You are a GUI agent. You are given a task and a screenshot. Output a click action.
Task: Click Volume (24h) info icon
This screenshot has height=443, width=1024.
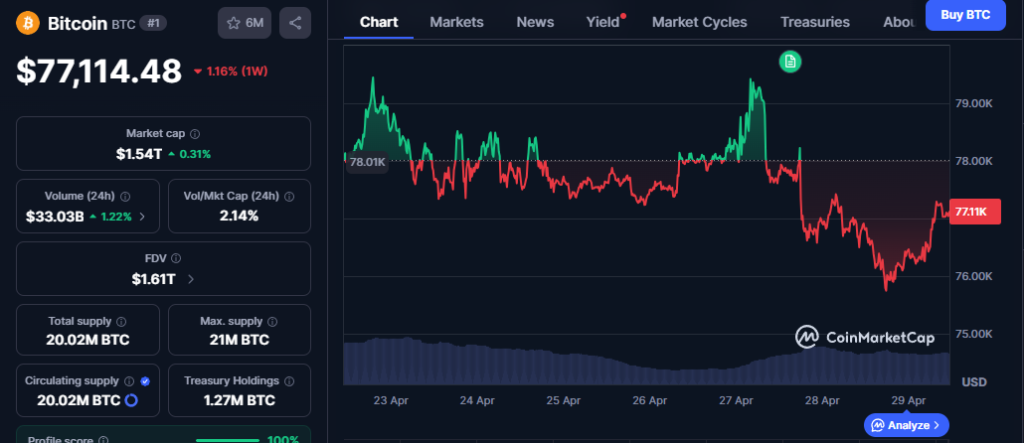pos(124,197)
